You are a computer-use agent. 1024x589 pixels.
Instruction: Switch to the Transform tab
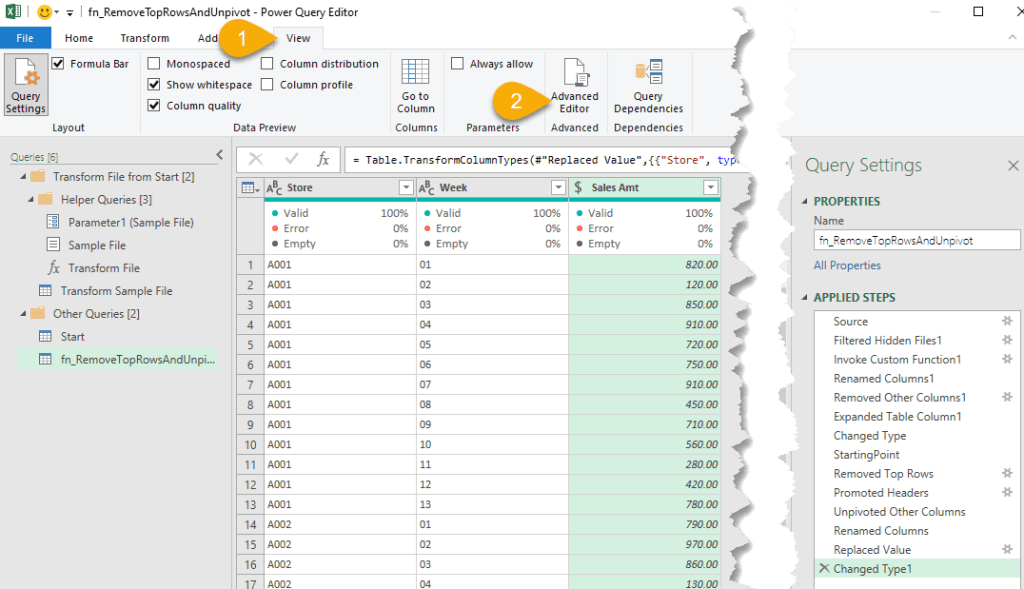click(x=144, y=38)
